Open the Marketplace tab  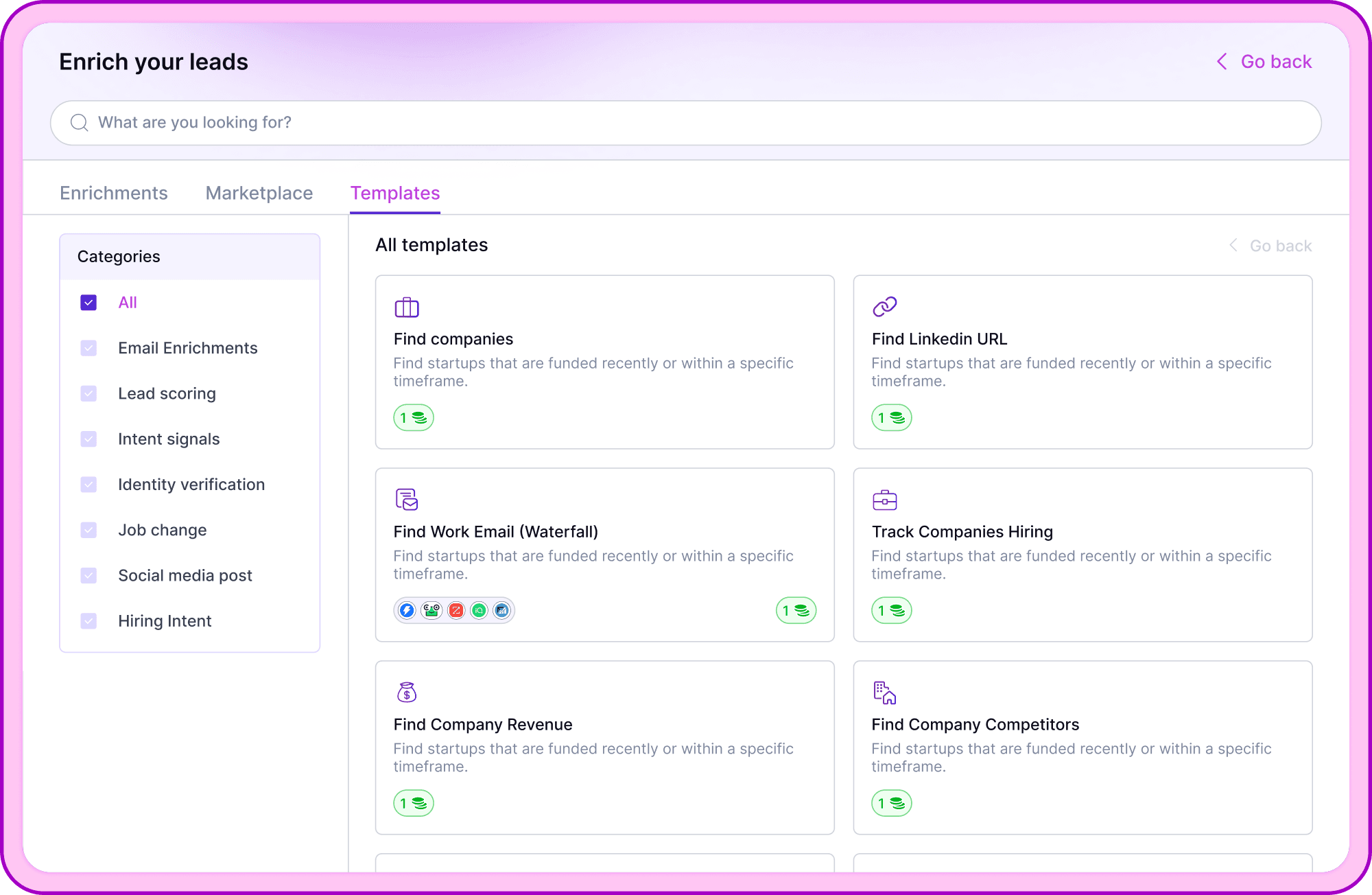[x=259, y=193]
